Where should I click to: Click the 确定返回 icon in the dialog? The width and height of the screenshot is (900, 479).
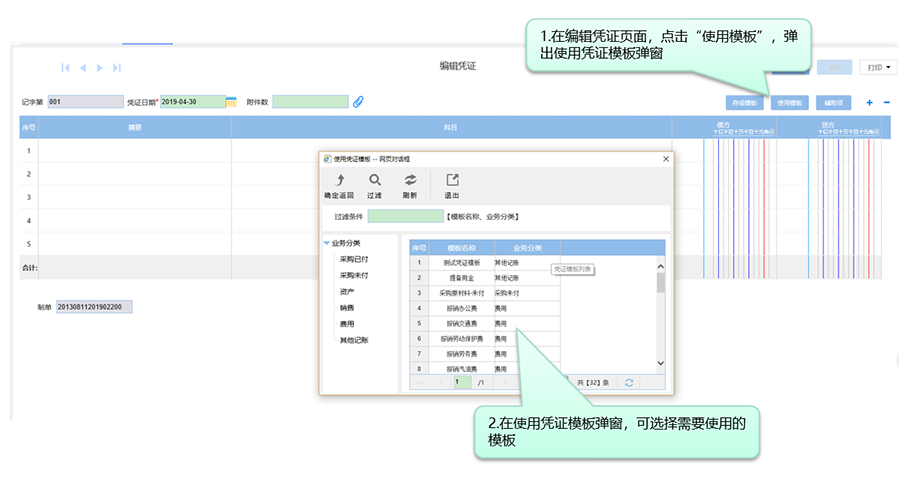[338, 180]
